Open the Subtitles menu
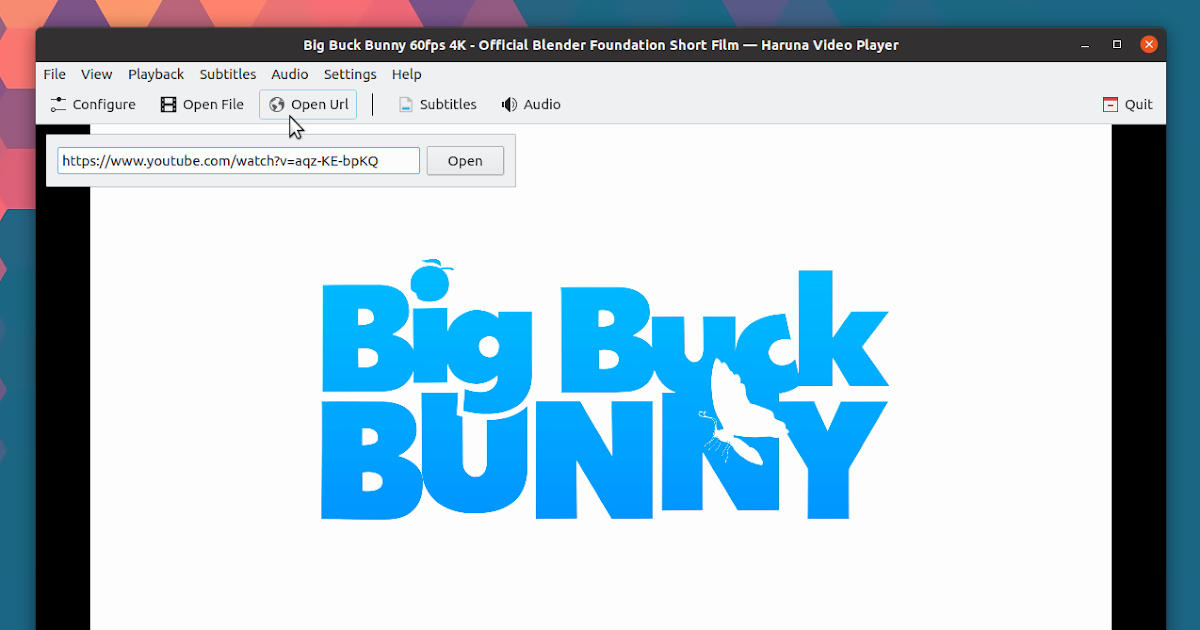1200x630 pixels. point(228,74)
